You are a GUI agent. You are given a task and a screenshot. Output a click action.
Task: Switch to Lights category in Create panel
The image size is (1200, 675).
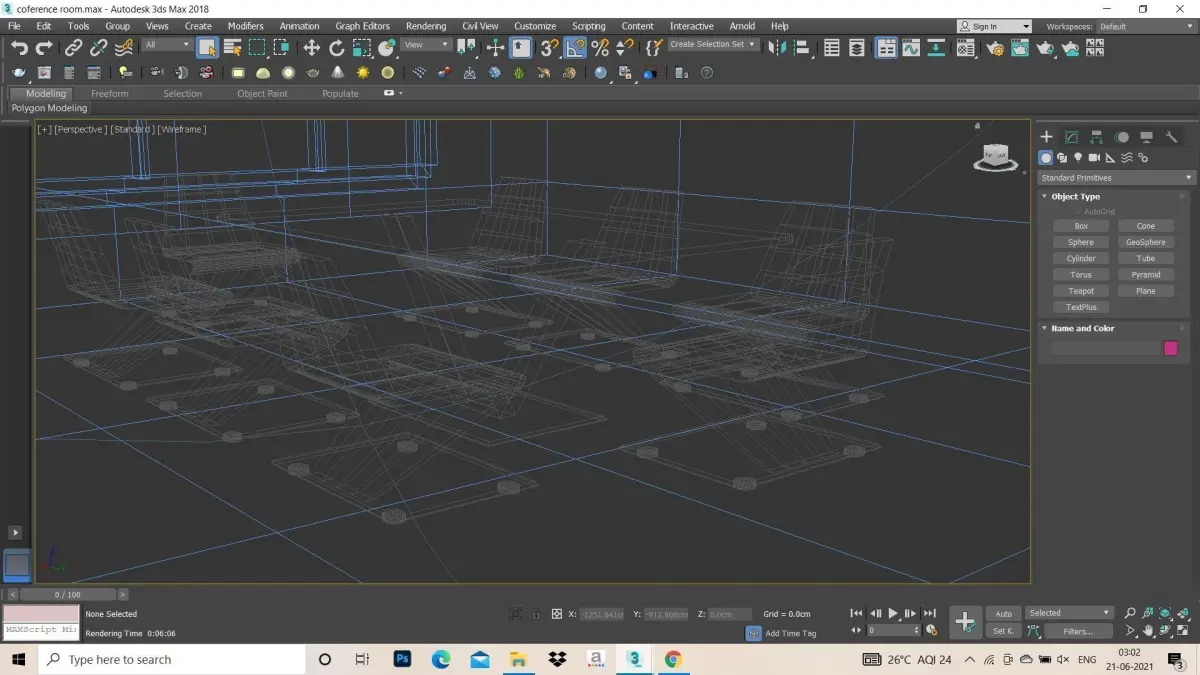click(1078, 158)
